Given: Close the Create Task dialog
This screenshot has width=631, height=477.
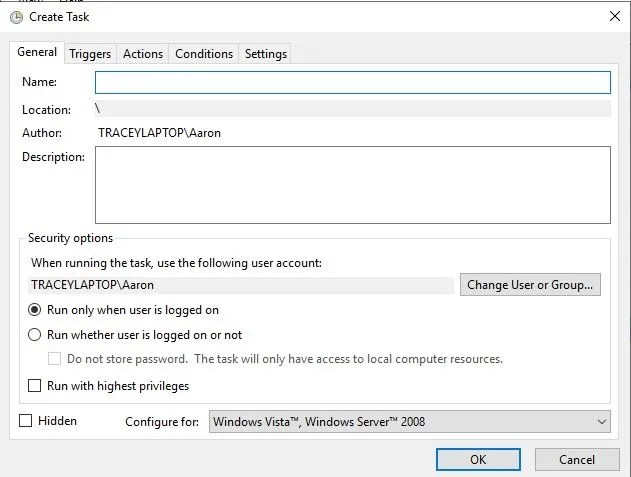Looking at the screenshot, I should point(612,16).
